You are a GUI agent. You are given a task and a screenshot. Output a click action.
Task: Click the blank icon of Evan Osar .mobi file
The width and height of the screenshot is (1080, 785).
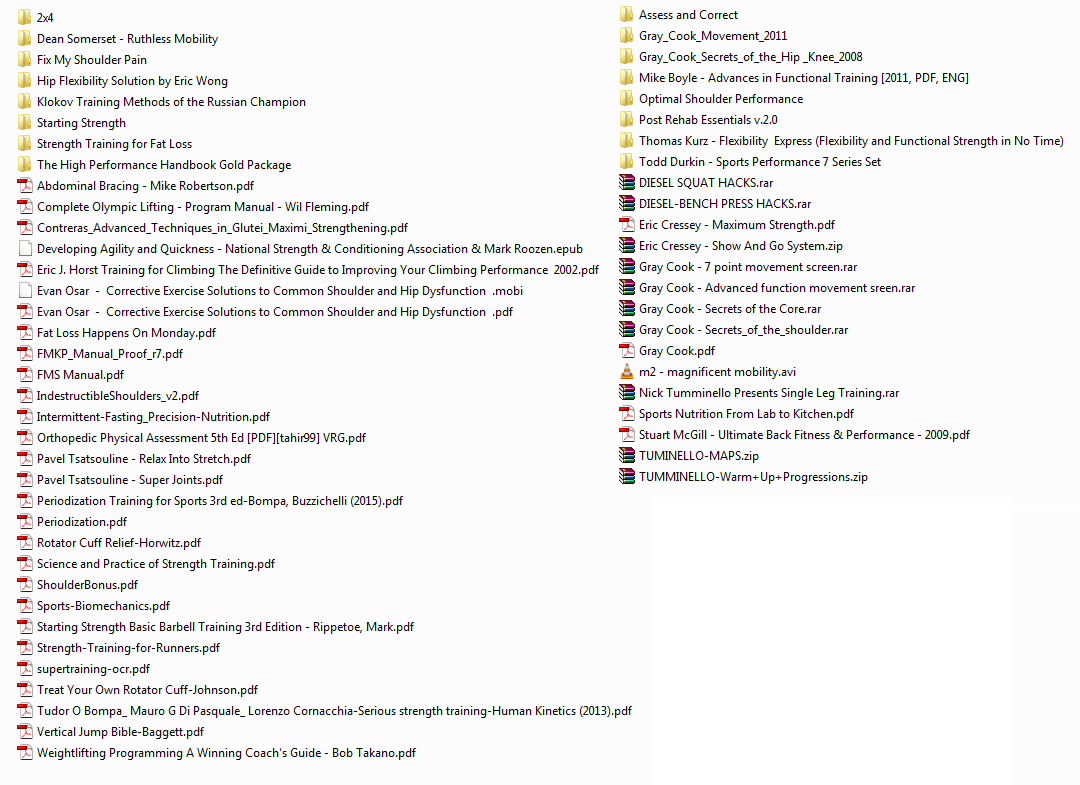[25, 291]
